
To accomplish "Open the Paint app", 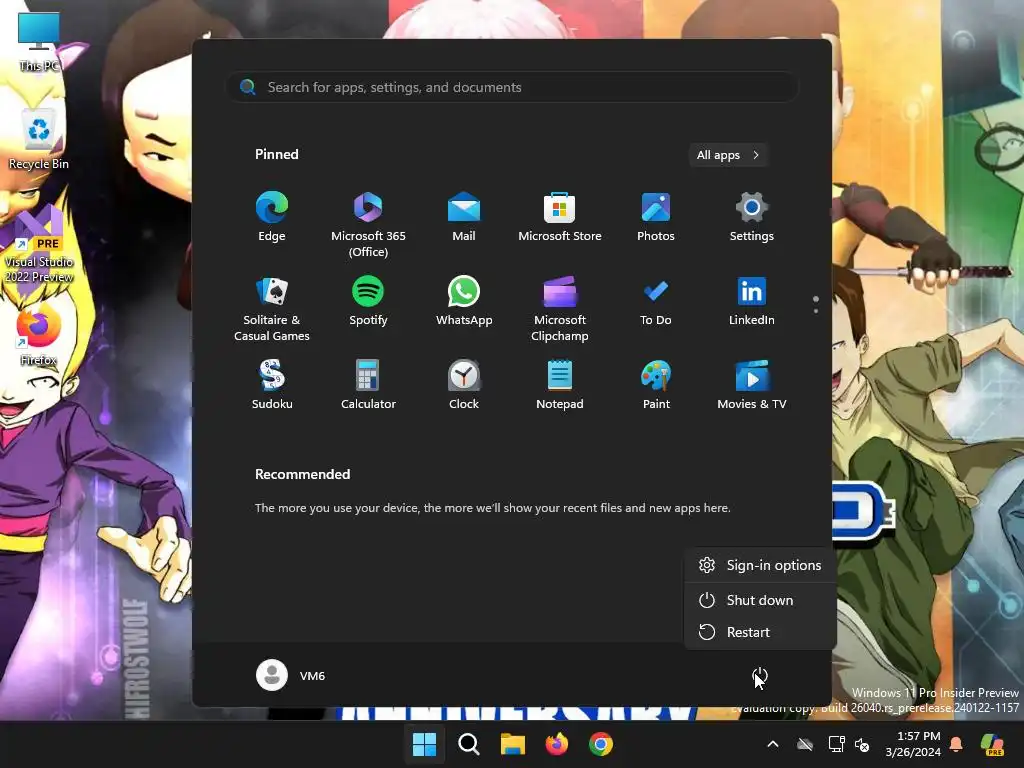I will click(x=656, y=385).
